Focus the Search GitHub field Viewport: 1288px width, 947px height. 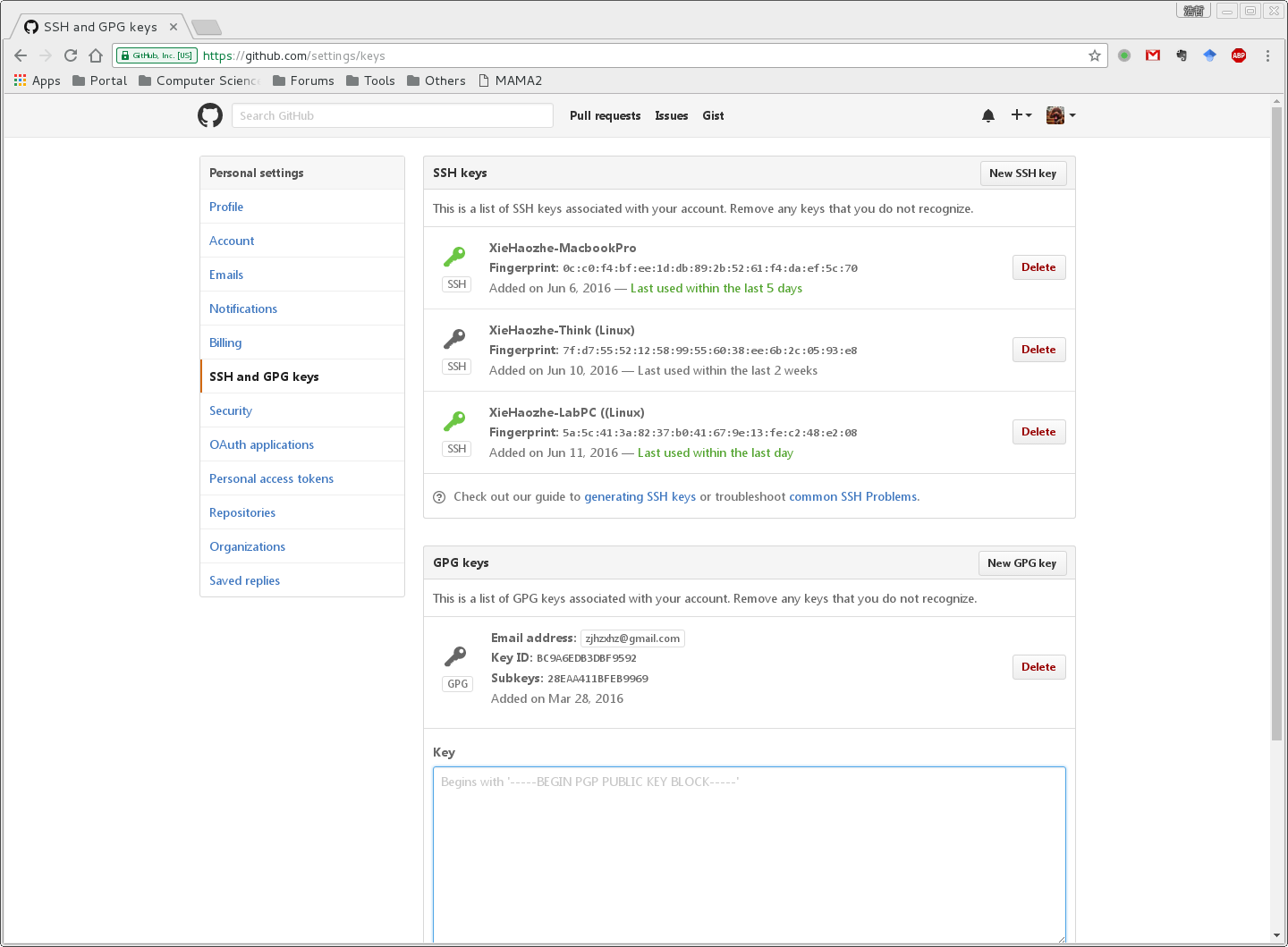click(392, 115)
